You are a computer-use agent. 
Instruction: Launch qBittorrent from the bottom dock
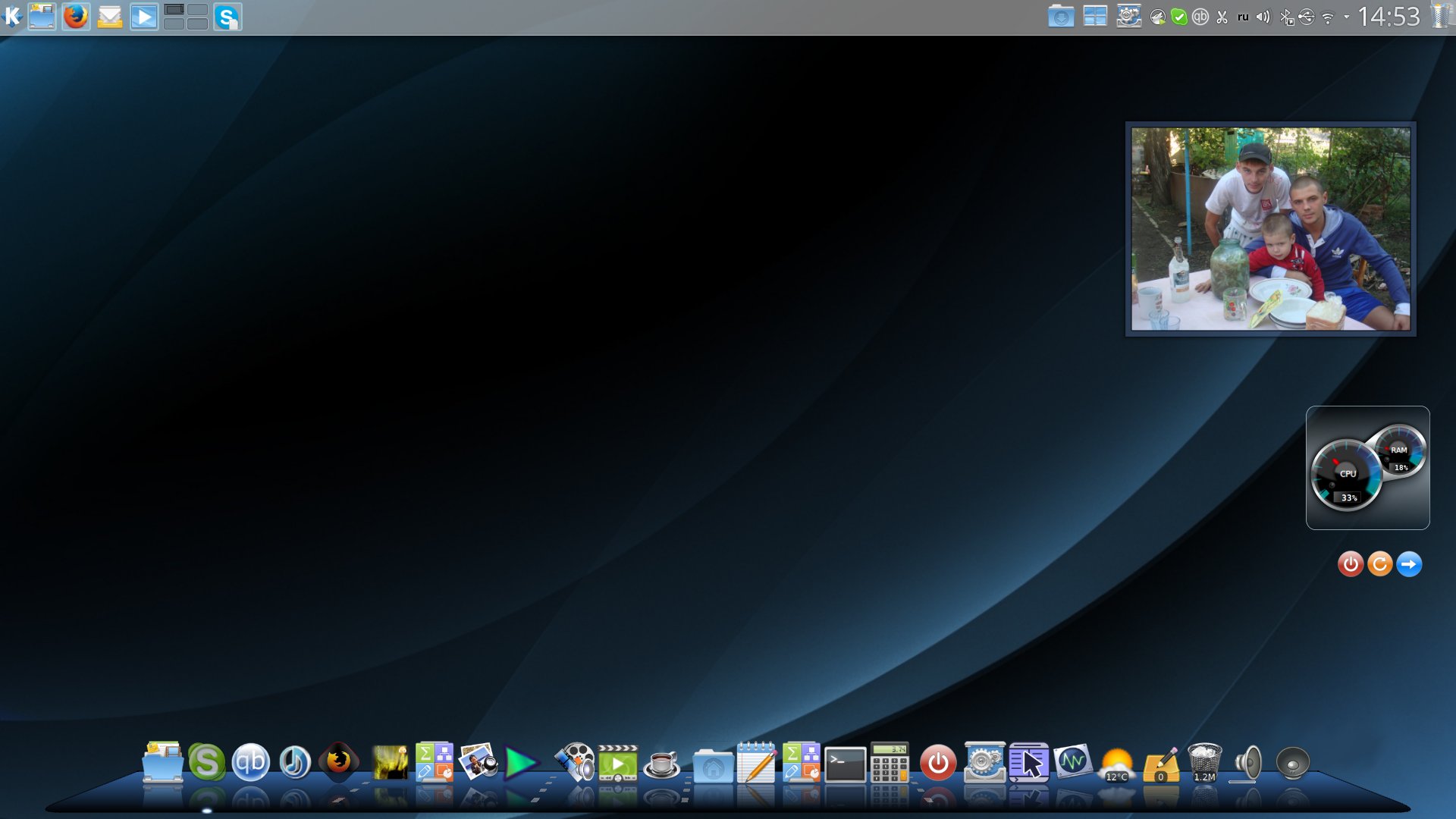point(250,762)
